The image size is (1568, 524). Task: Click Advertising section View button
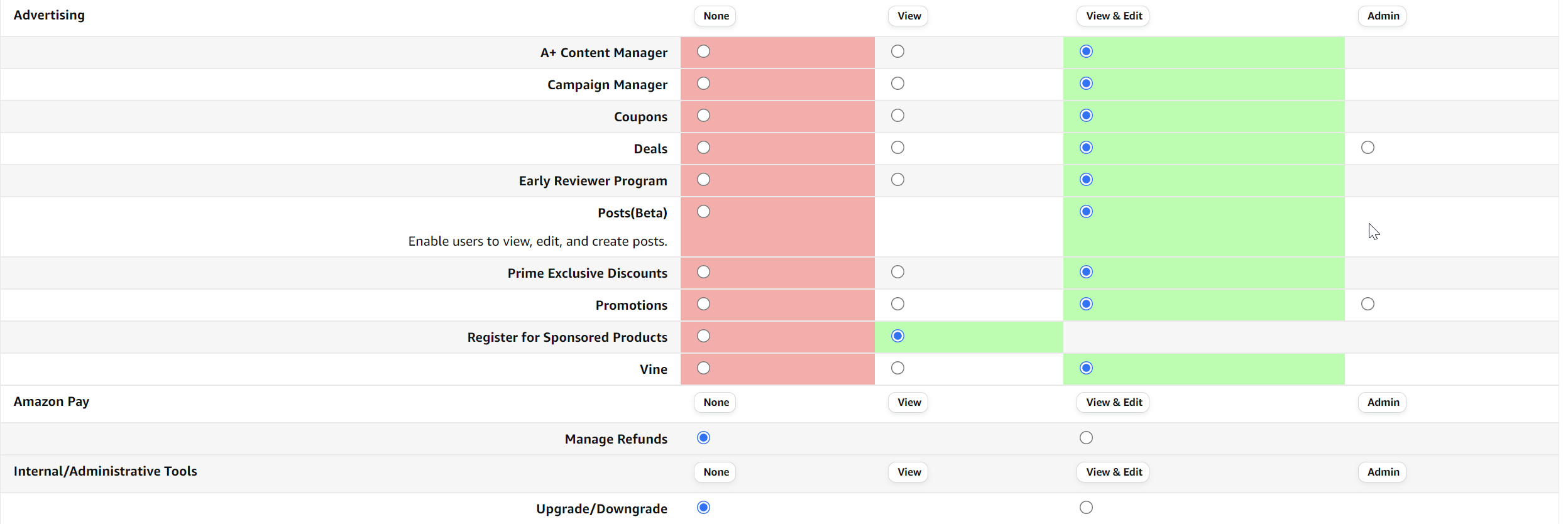click(x=908, y=16)
